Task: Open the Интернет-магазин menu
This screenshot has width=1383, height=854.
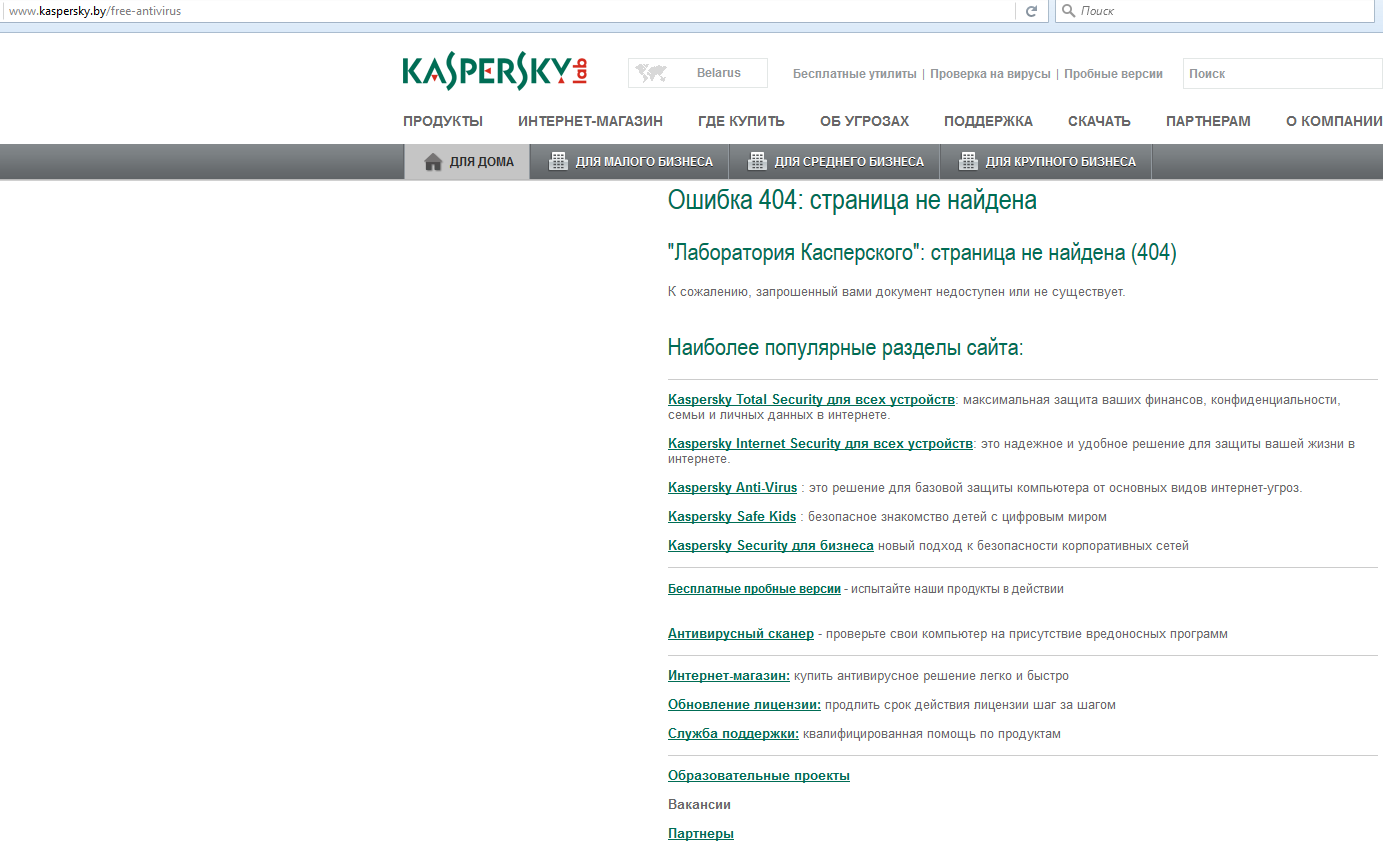Action: (590, 122)
